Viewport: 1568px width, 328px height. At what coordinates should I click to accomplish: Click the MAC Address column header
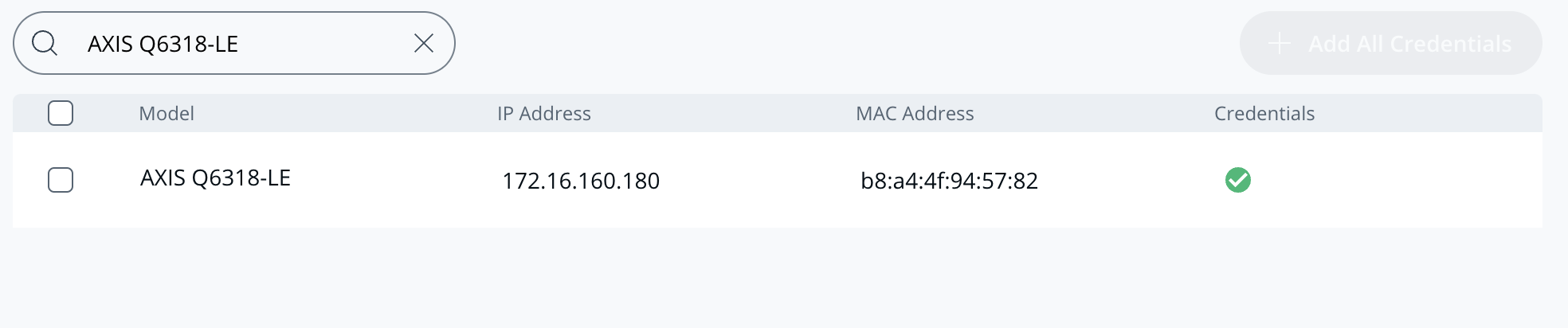pos(915,113)
